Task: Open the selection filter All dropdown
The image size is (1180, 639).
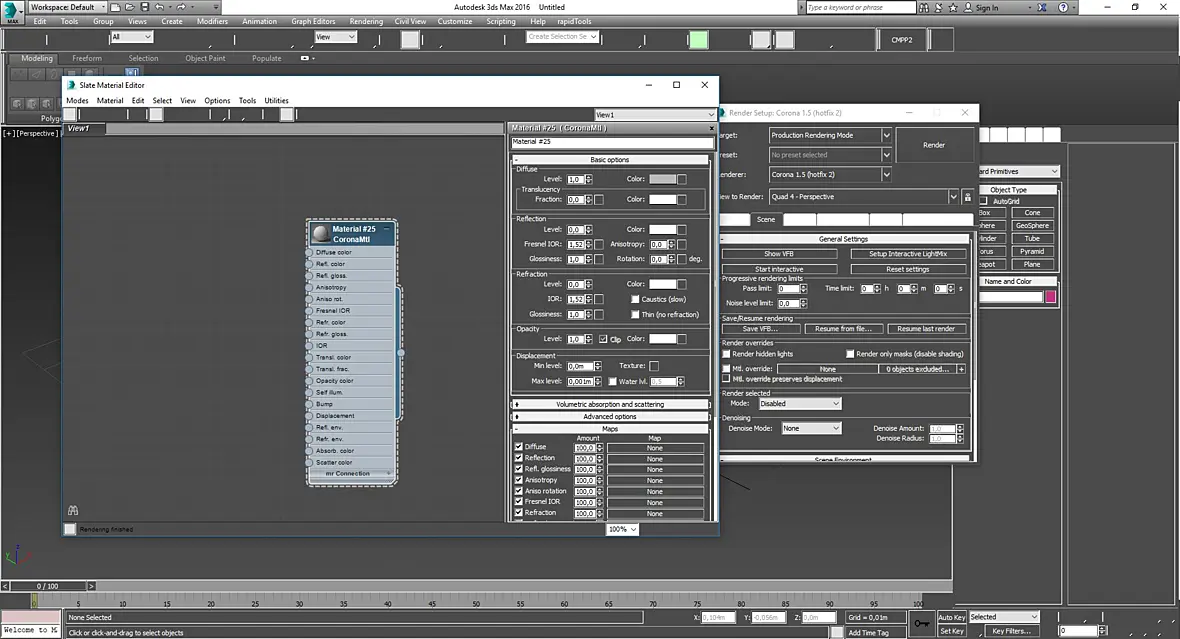Action: (132, 37)
